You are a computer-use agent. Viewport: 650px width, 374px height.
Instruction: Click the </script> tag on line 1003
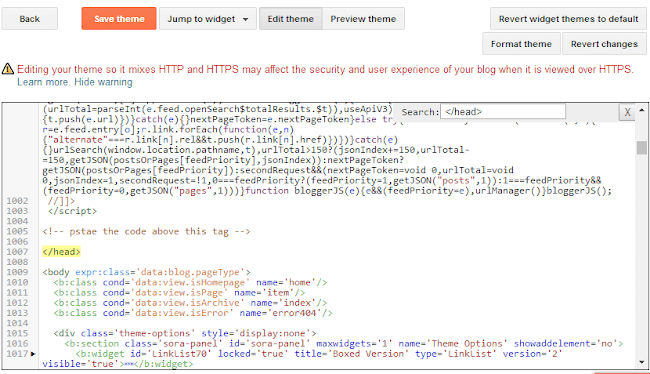72,211
